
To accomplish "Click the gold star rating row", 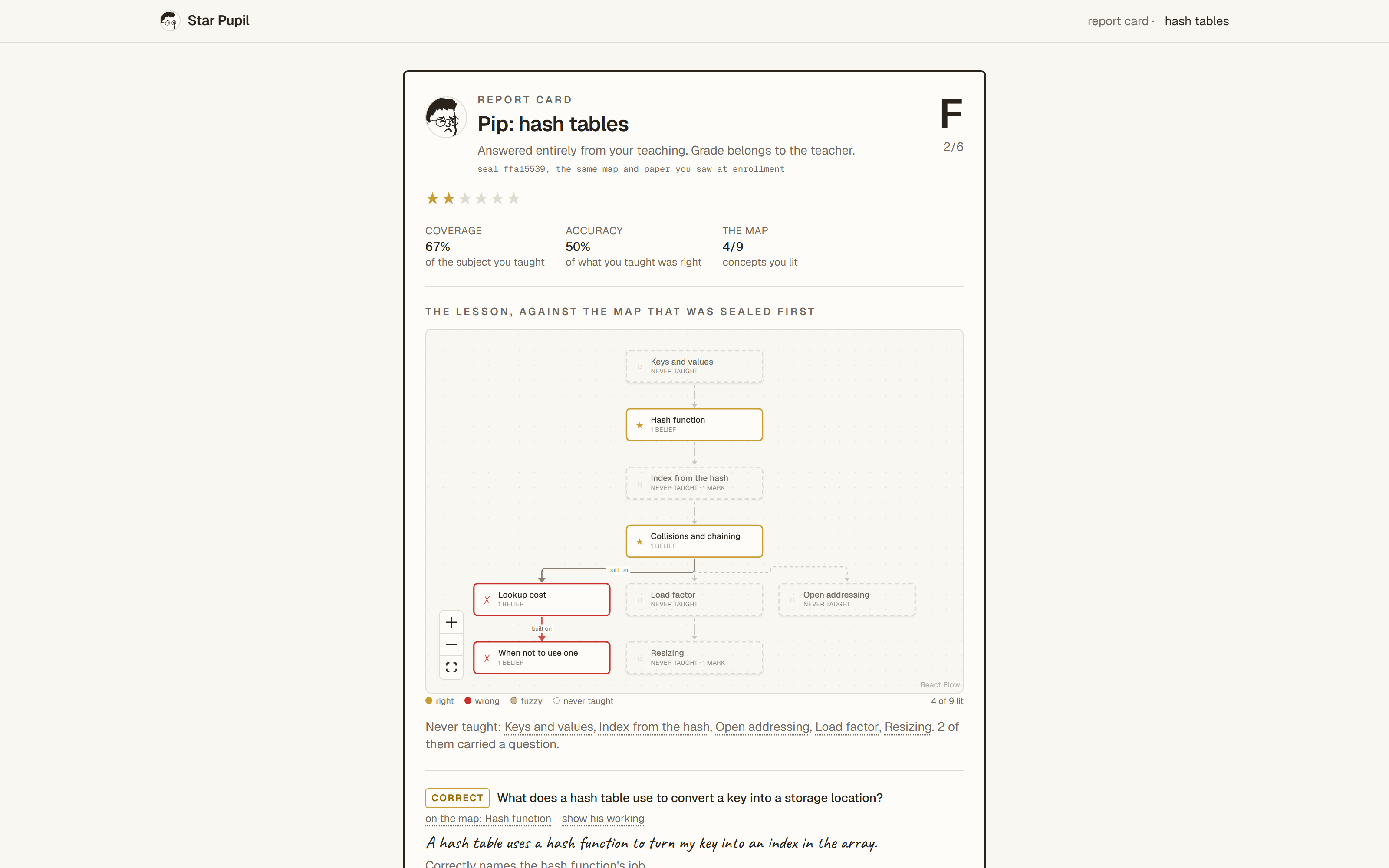I will [x=473, y=199].
